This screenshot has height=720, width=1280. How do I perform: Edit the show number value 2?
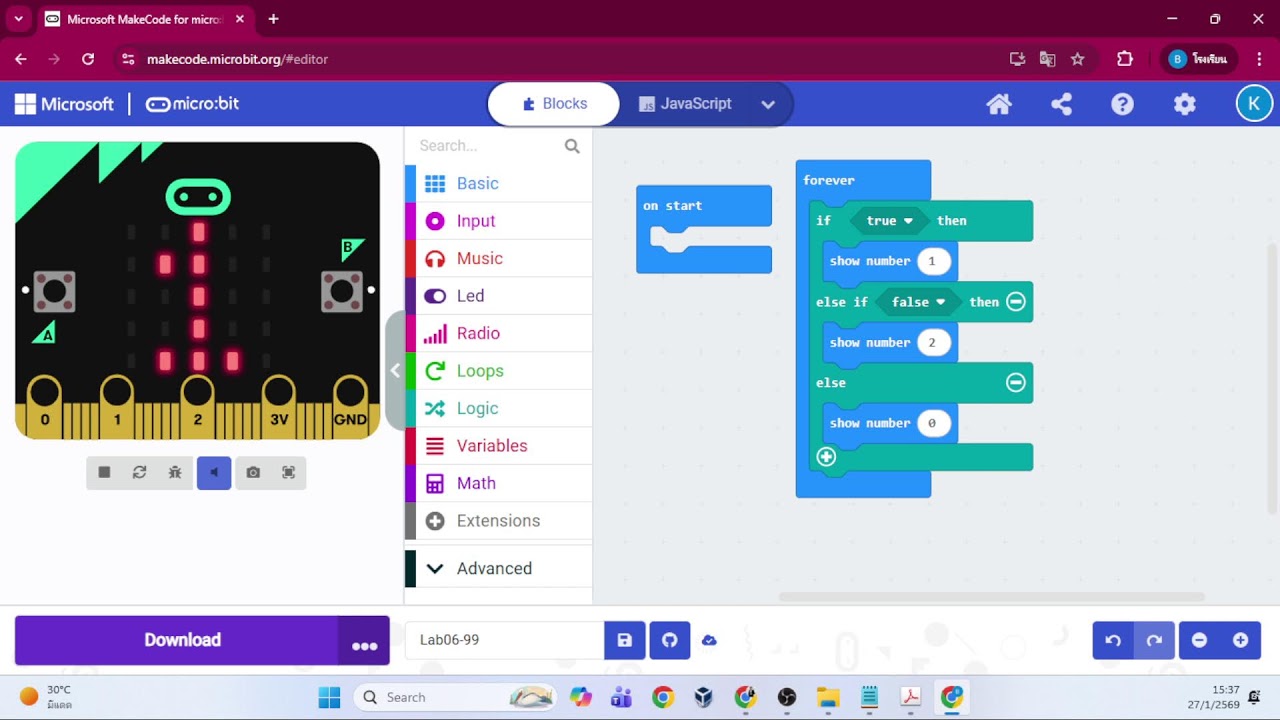pyautogui.click(x=932, y=342)
